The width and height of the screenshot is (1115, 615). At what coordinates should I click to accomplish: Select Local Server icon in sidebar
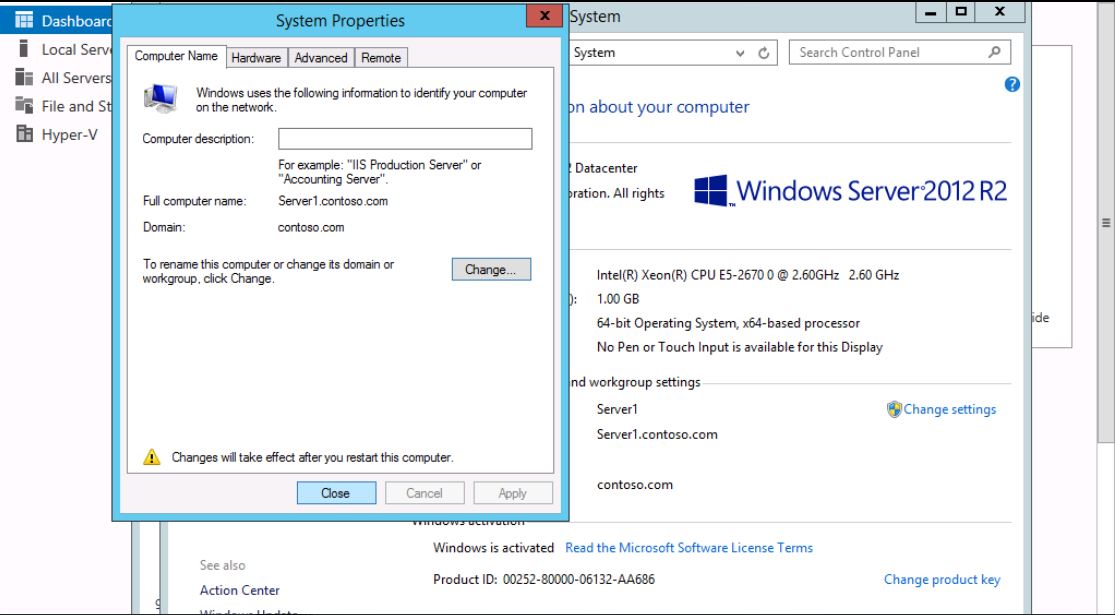[24, 49]
